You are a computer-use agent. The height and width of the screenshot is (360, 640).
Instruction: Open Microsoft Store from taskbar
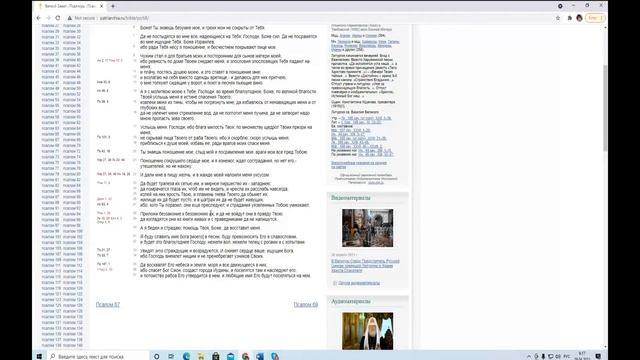pos(216,356)
